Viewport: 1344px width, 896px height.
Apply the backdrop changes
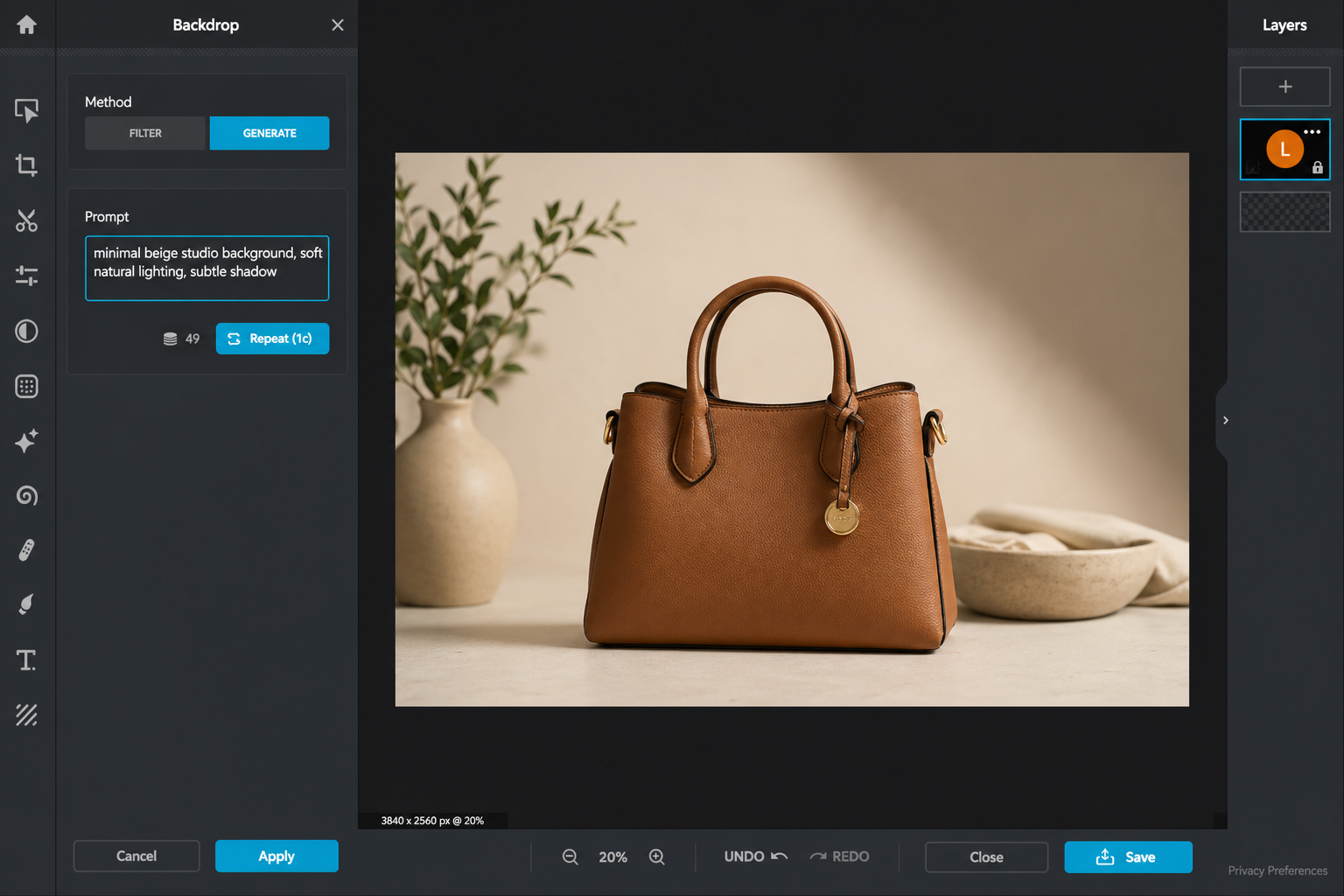click(276, 856)
